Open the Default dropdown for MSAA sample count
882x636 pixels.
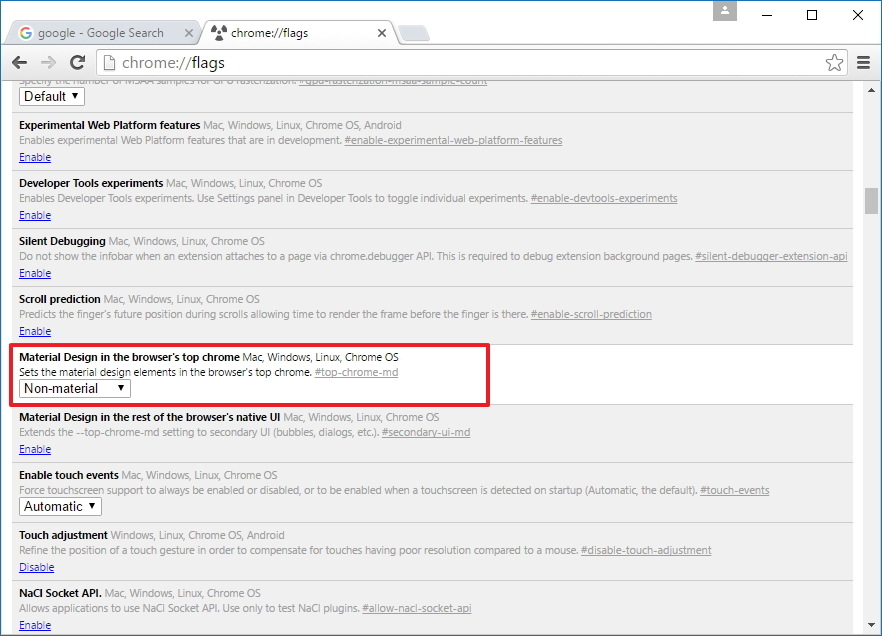click(52, 96)
